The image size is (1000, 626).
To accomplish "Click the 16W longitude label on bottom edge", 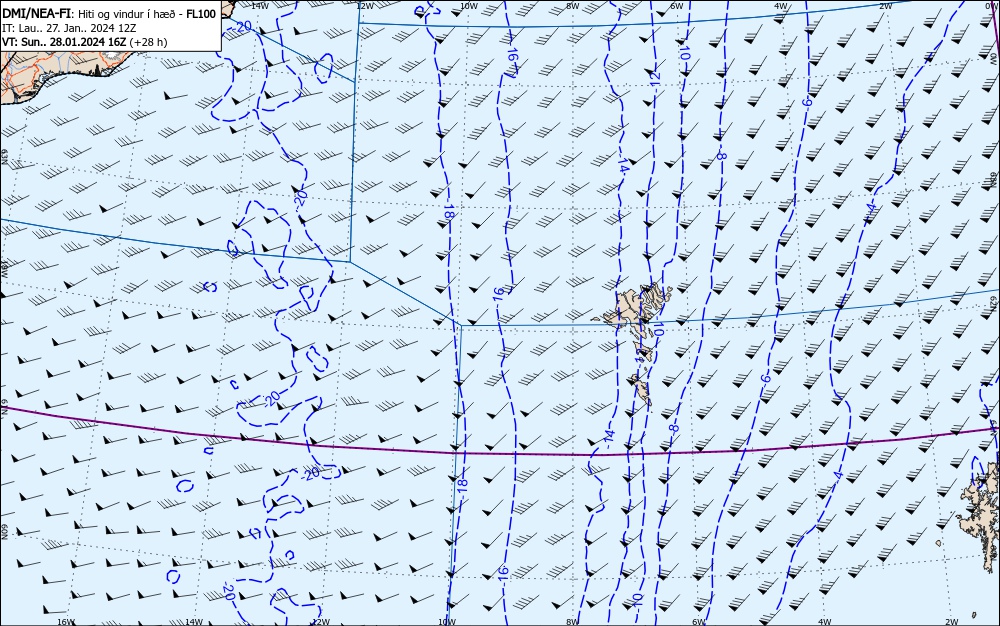I will [x=66, y=622].
